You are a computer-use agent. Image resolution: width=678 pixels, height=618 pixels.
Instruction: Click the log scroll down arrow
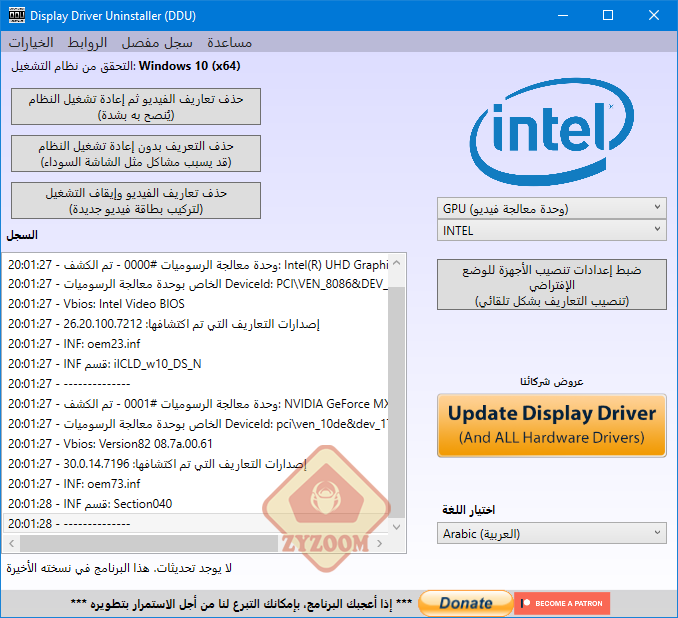(397, 527)
